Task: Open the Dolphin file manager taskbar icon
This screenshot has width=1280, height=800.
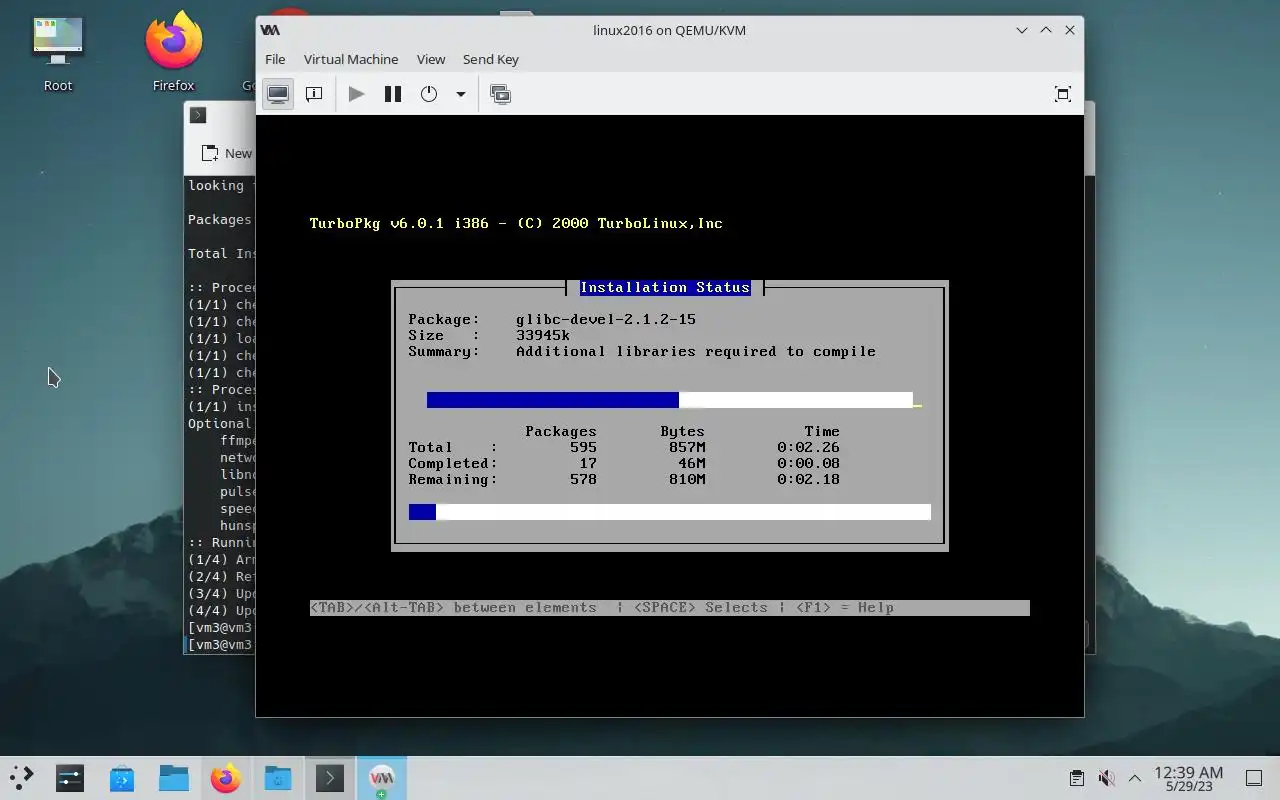Action: [x=174, y=777]
